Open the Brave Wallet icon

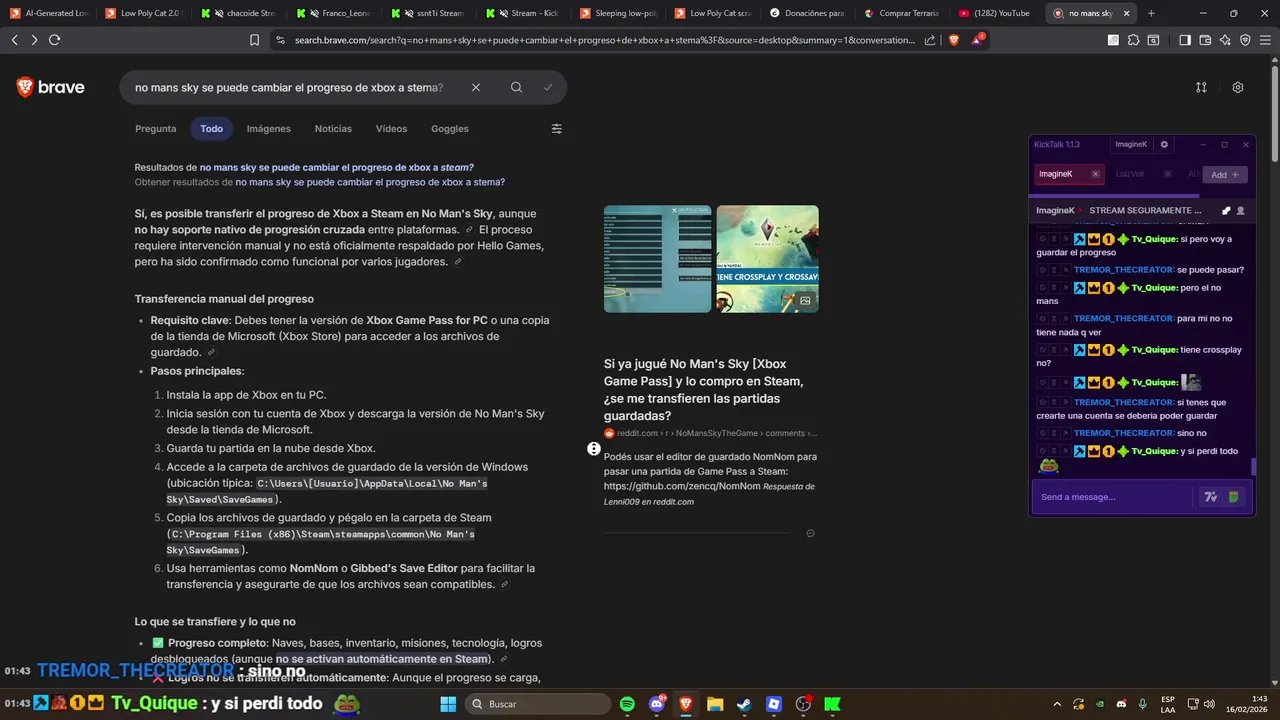click(x=1205, y=40)
